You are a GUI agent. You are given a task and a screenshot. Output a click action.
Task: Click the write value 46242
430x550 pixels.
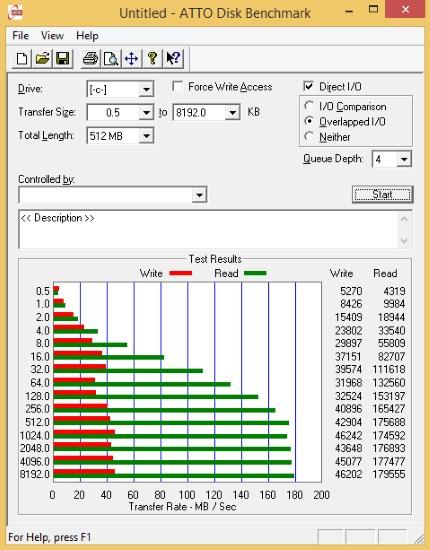pyautogui.click(x=349, y=435)
